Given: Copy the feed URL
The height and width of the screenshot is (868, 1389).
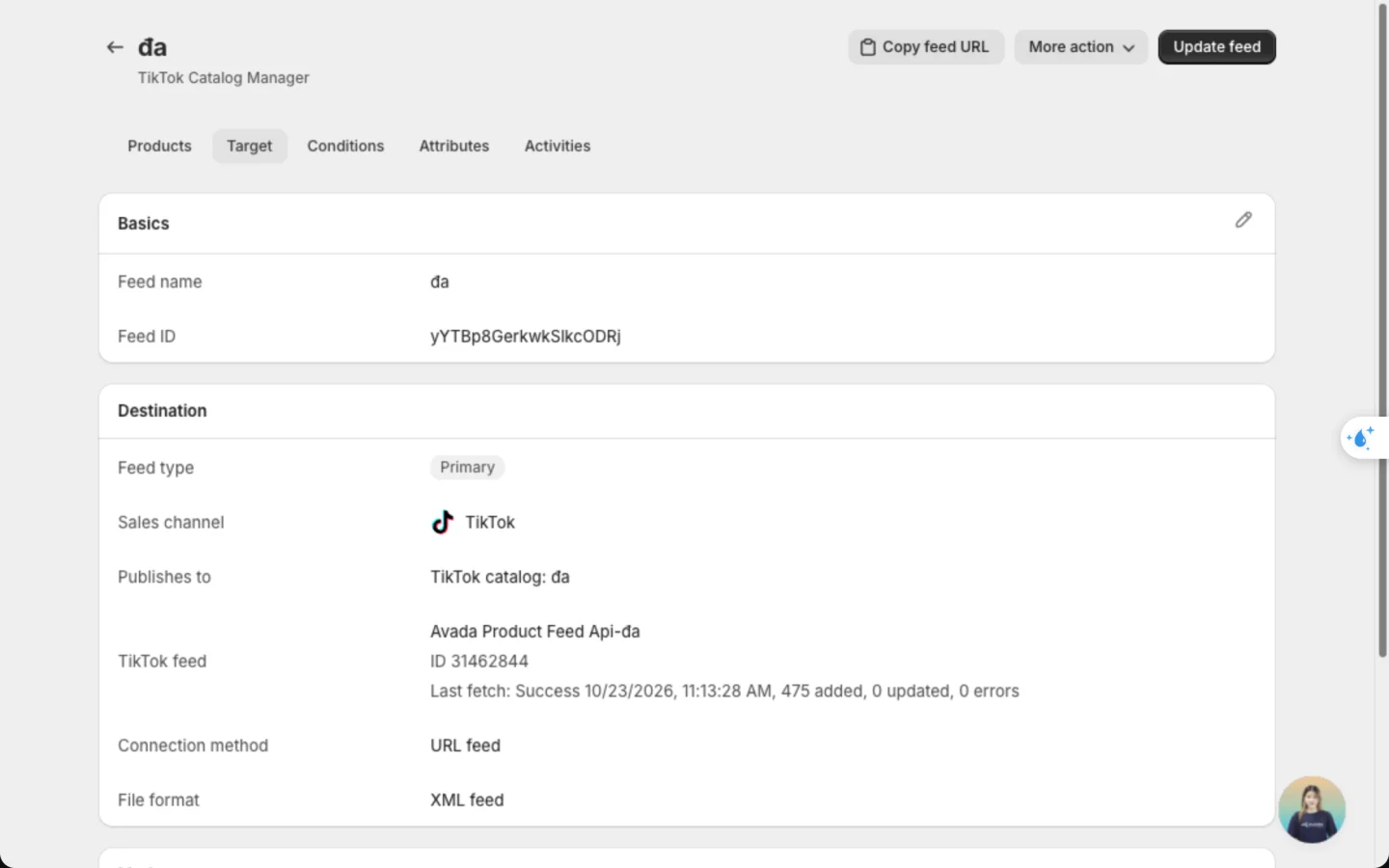Looking at the screenshot, I should coord(926,47).
